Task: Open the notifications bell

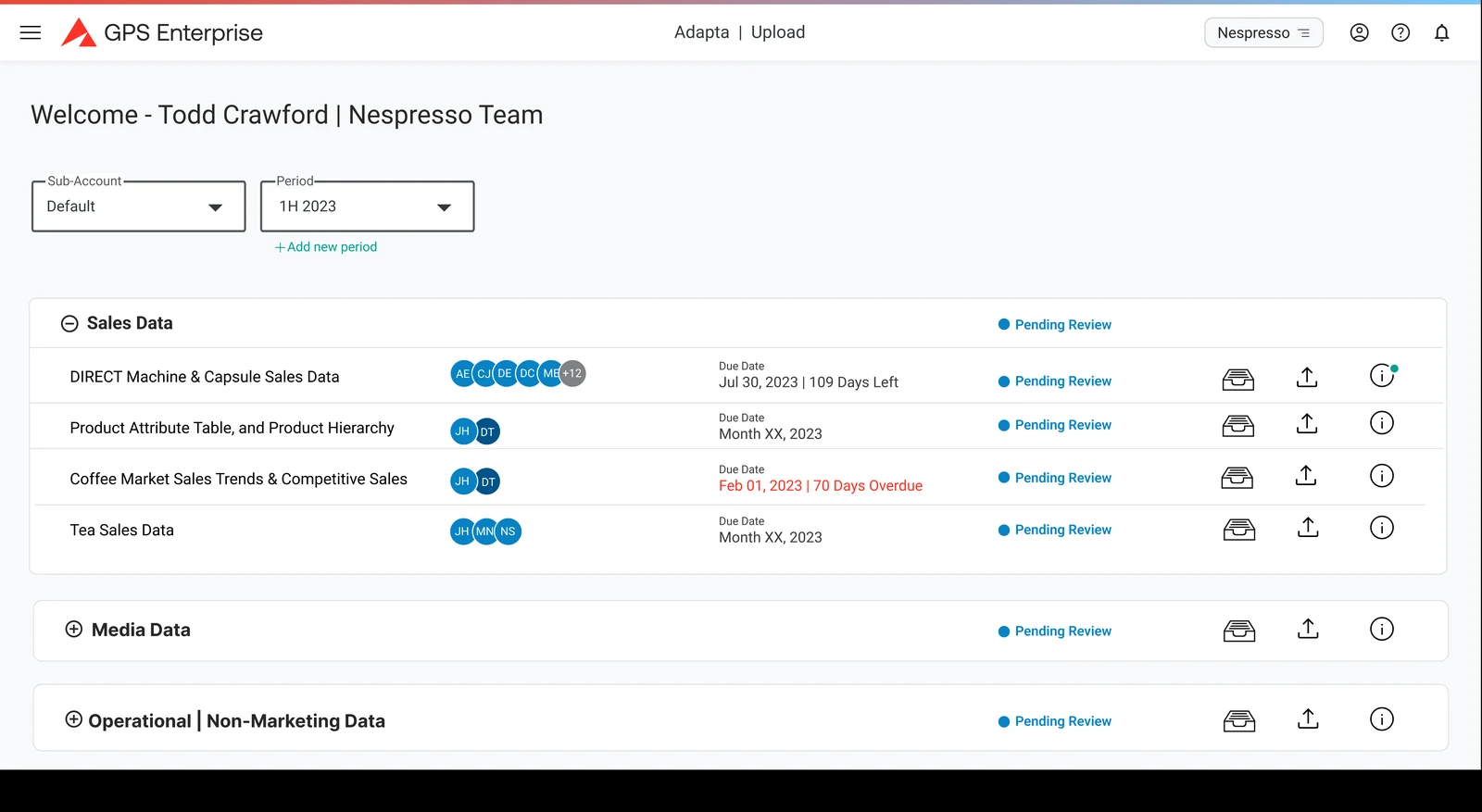Action: pos(1441,32)
